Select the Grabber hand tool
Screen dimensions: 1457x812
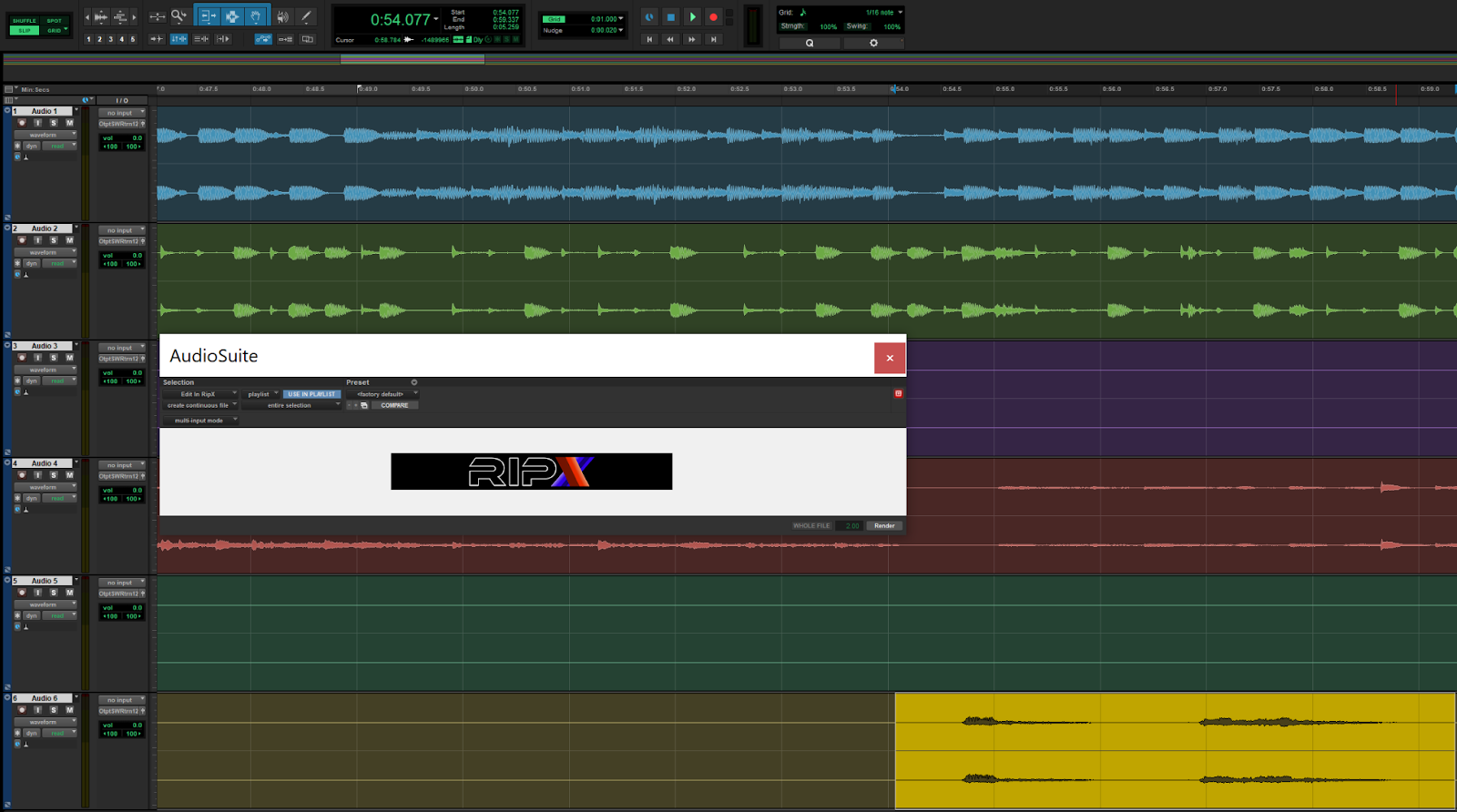point(257,16)
